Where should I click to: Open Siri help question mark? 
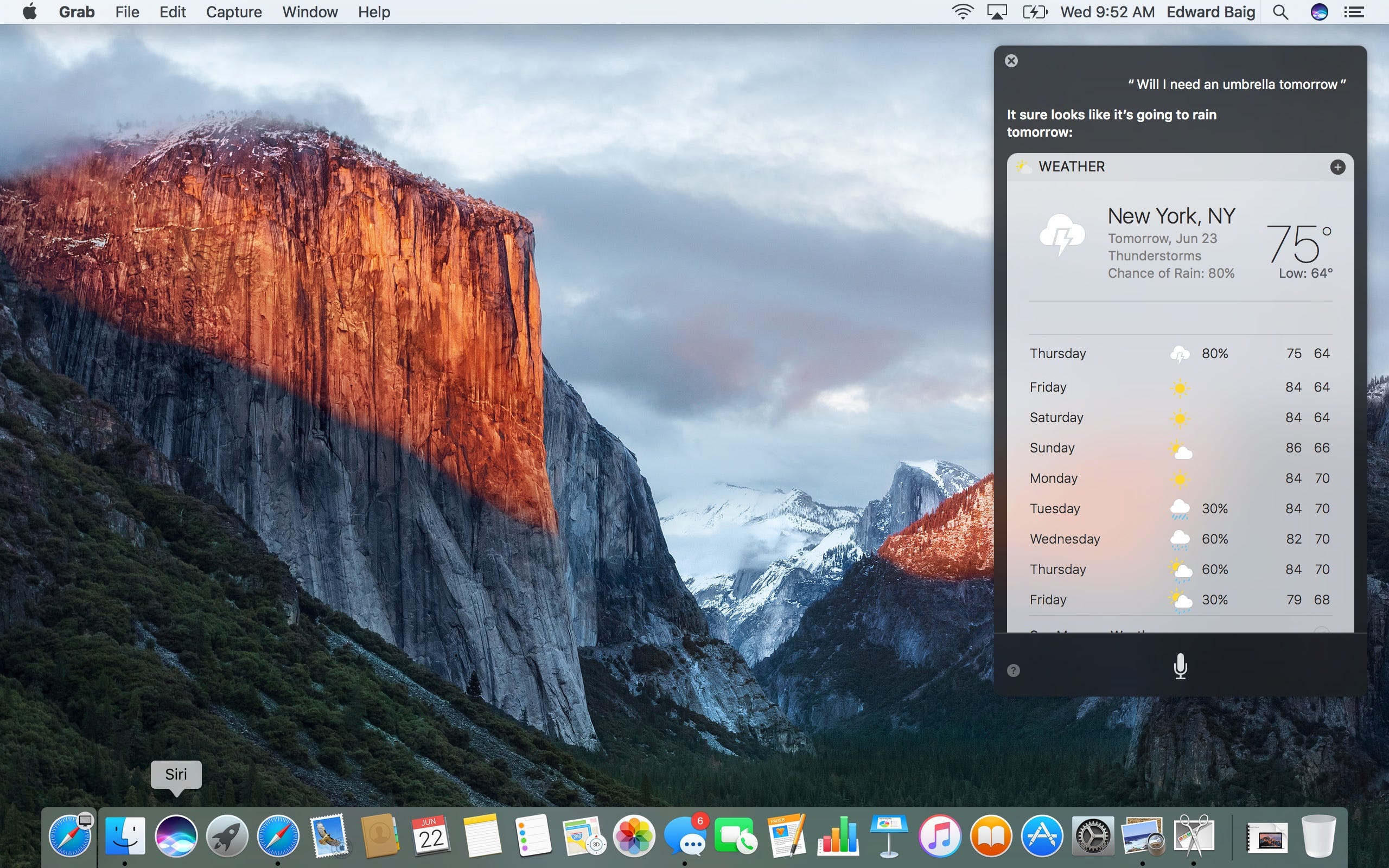(x=1014, y=671)
